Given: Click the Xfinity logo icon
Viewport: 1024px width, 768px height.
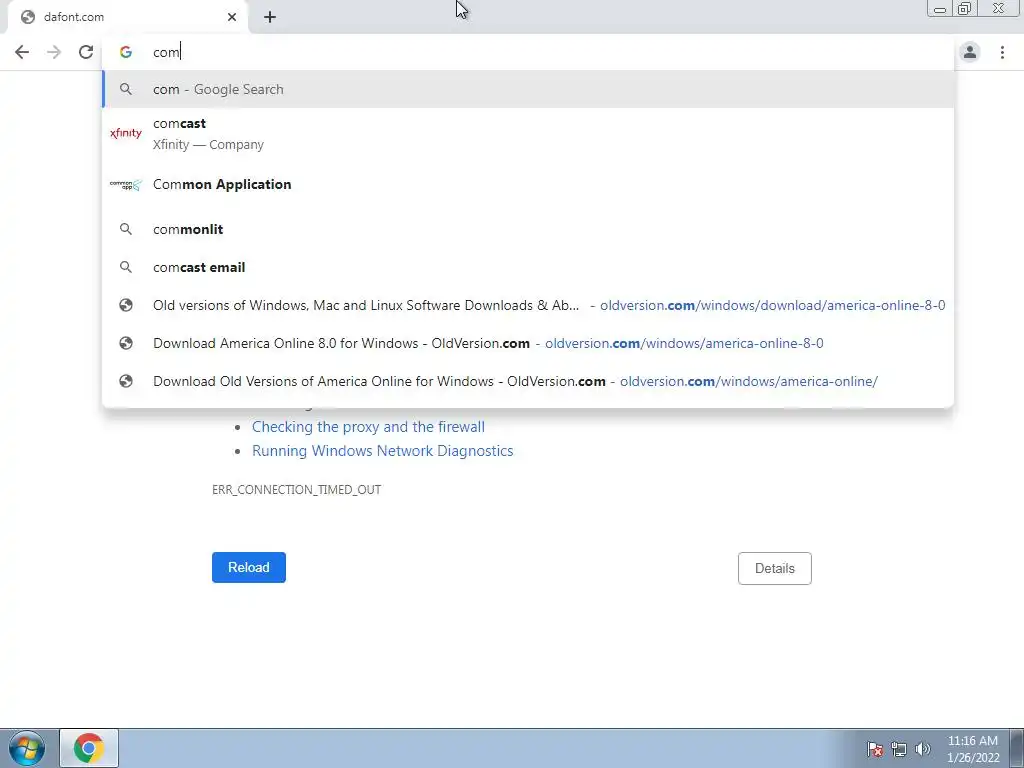Looking at the screenshot, I should 126,133.
